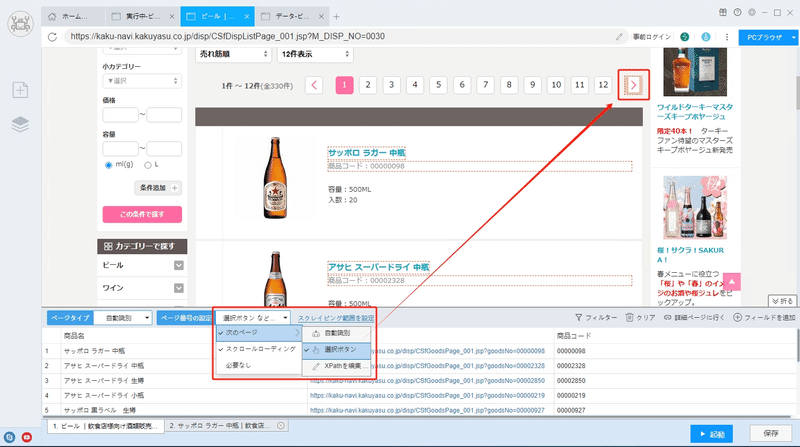The height and width of the screenshot is (447, 800).
Task: Open the help question mark icon
Action: tap(737, 12)
